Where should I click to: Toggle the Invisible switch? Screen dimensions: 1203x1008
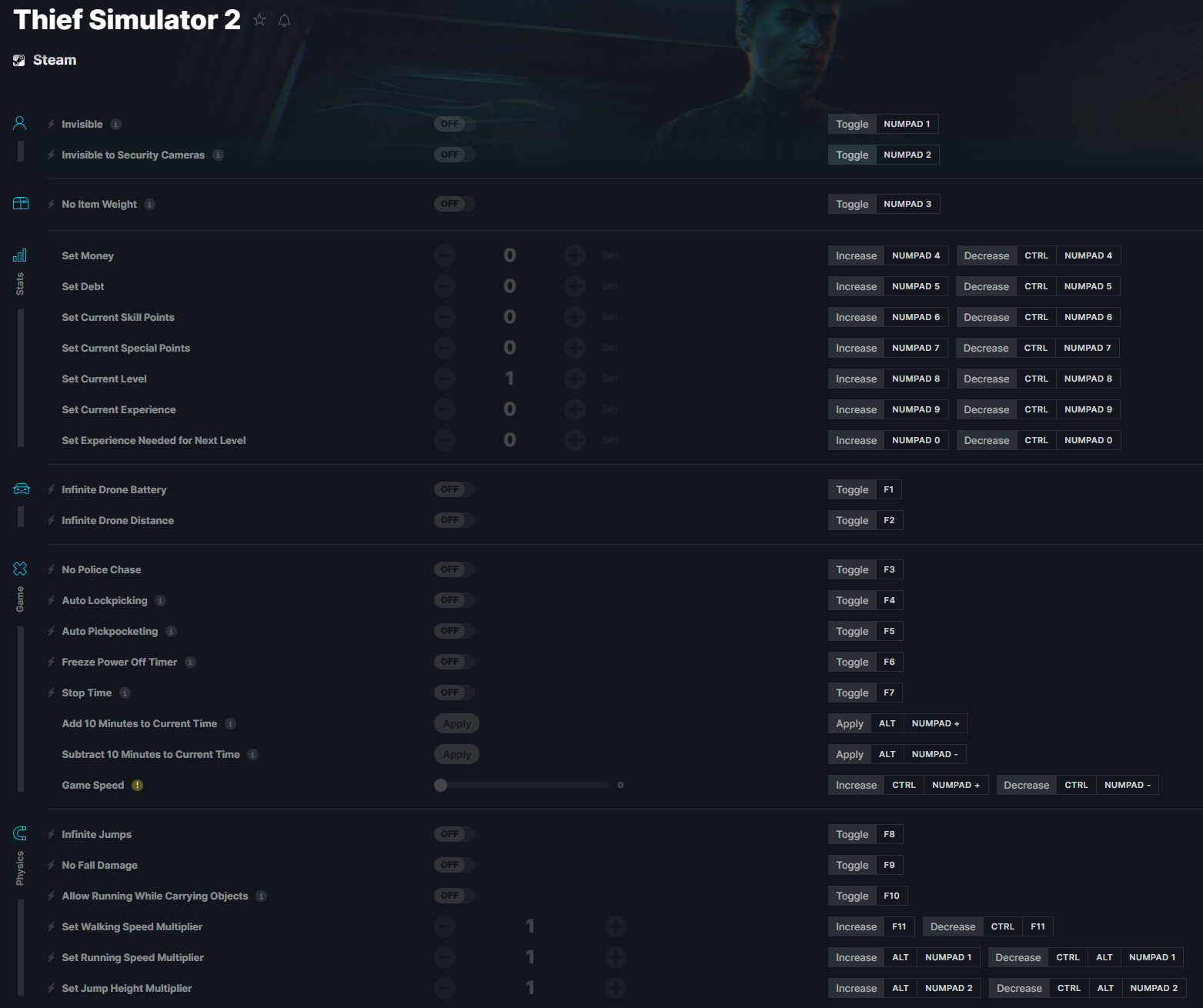(454, 124)
